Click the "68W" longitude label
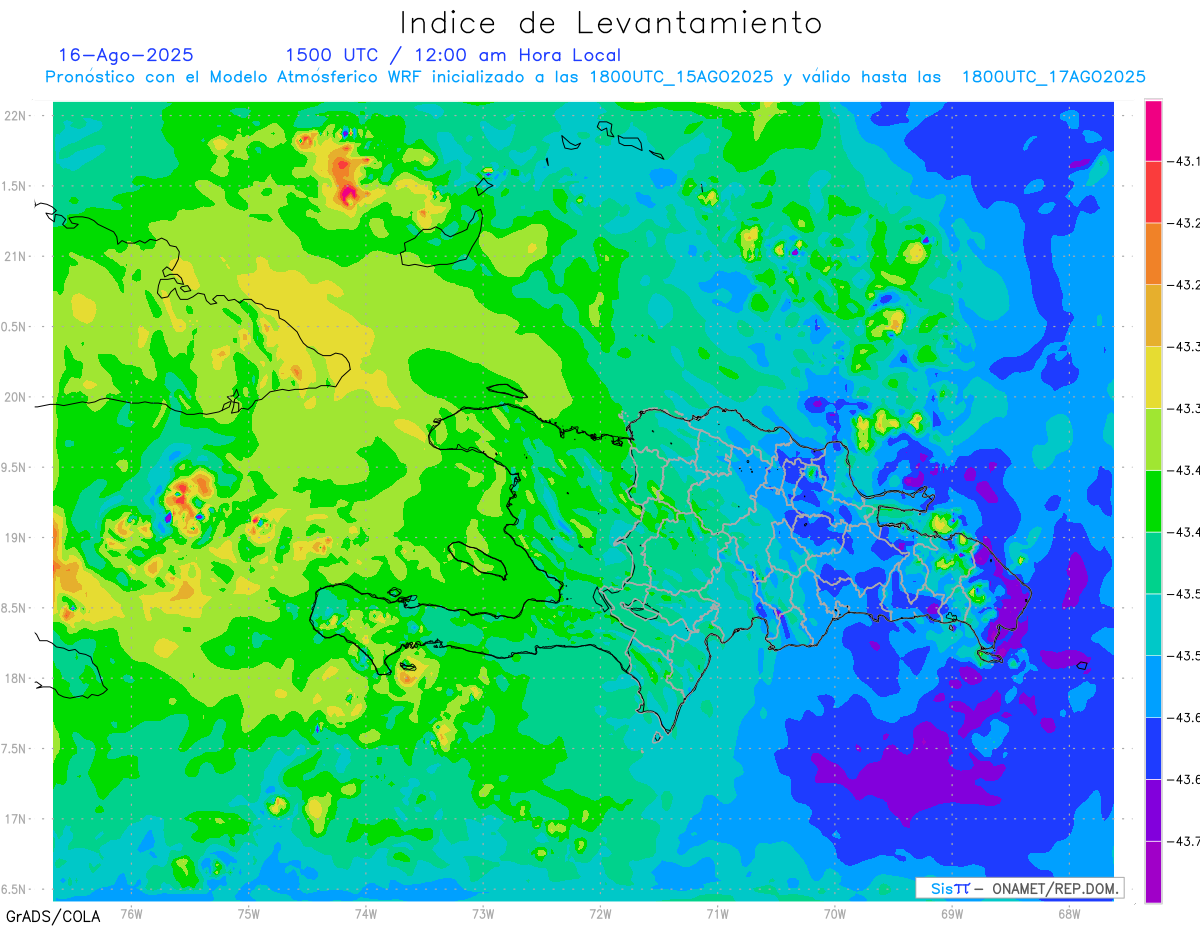The height and width of the screenshot is (927, 1200). pos(1069,914)
